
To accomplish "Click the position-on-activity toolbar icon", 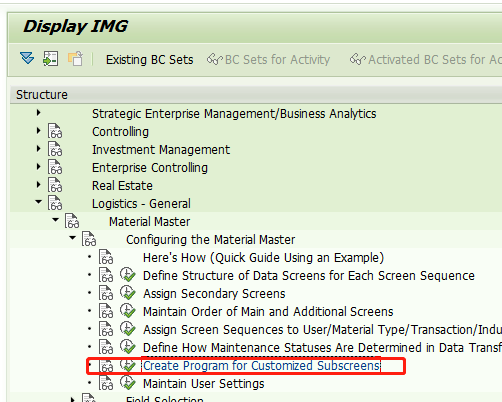I will (x=51, y=59).
